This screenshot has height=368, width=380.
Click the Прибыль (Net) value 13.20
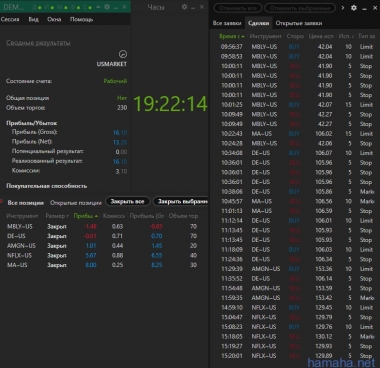120,142
